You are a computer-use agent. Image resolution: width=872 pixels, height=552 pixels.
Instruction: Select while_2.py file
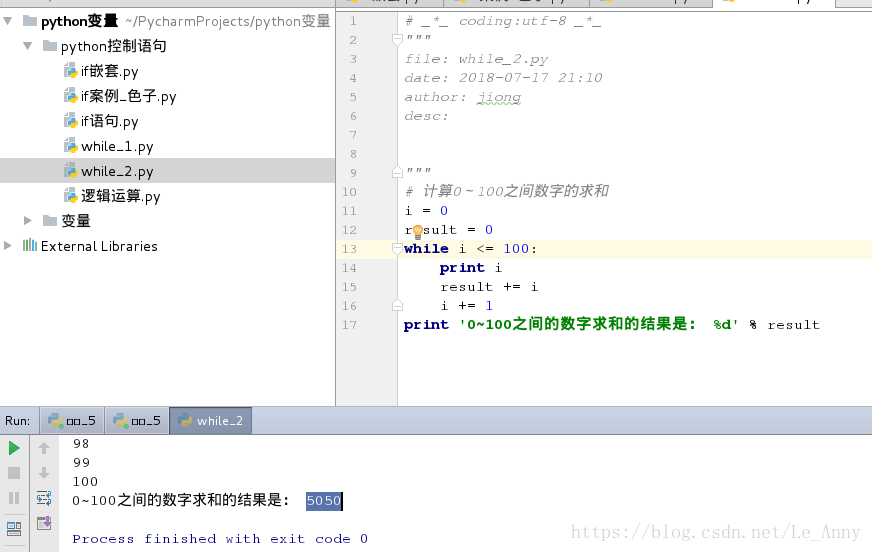tap(117, 171)
